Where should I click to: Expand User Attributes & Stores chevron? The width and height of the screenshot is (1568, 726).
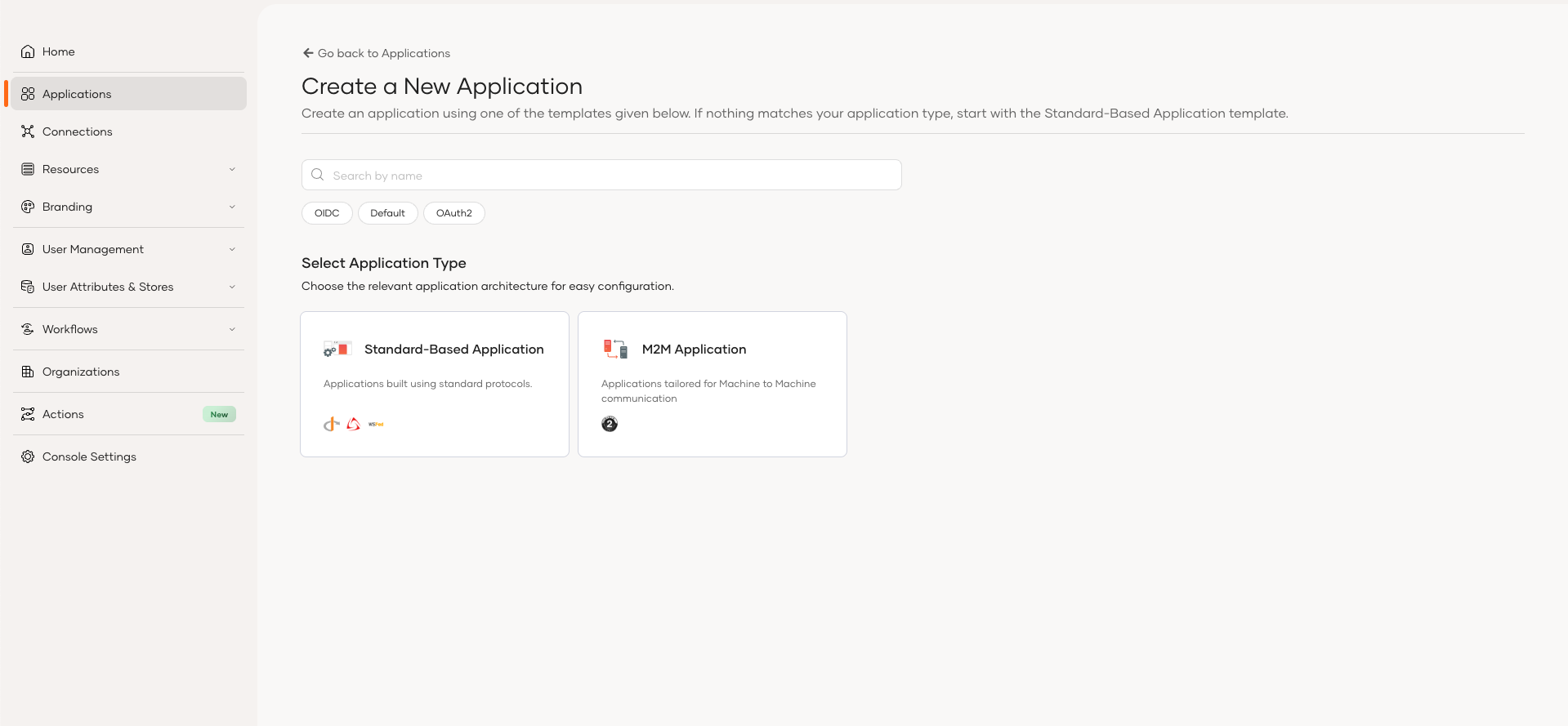point(232,287)
